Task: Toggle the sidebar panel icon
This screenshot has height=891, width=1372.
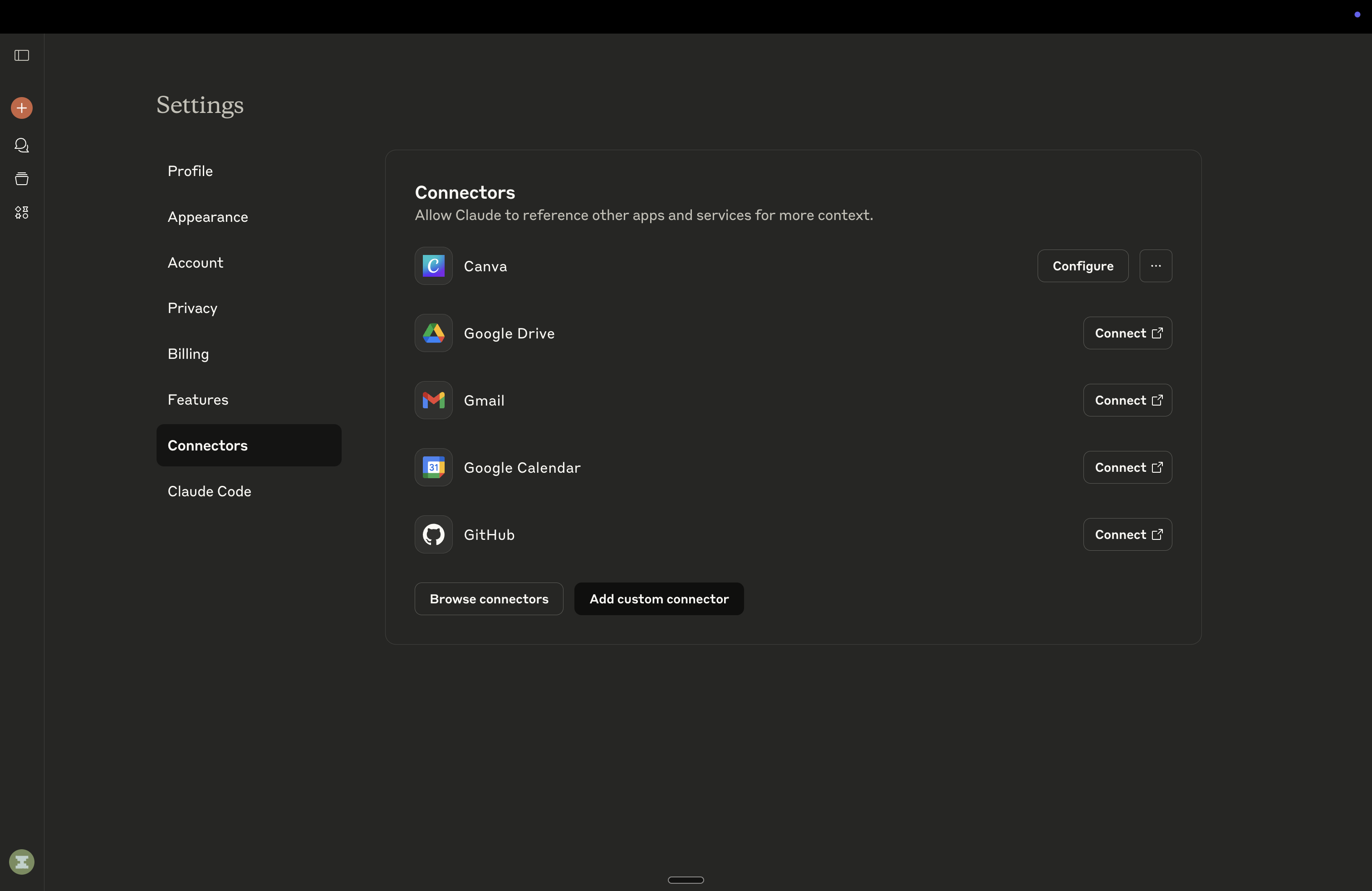Action: click(22, 55)
